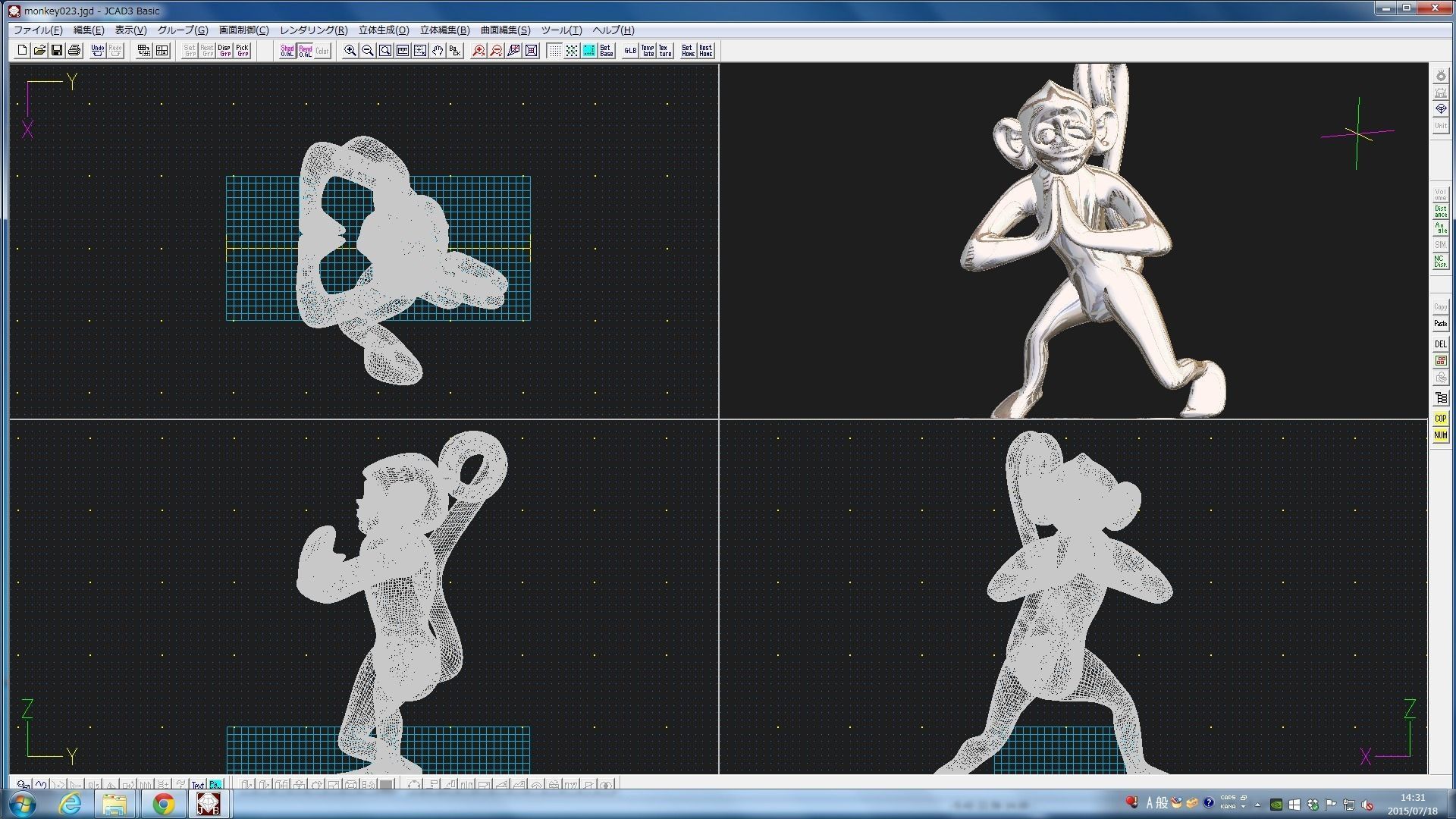Click the Set Base button
Viewport: 1456px width, 819px height.
(606, 51)
